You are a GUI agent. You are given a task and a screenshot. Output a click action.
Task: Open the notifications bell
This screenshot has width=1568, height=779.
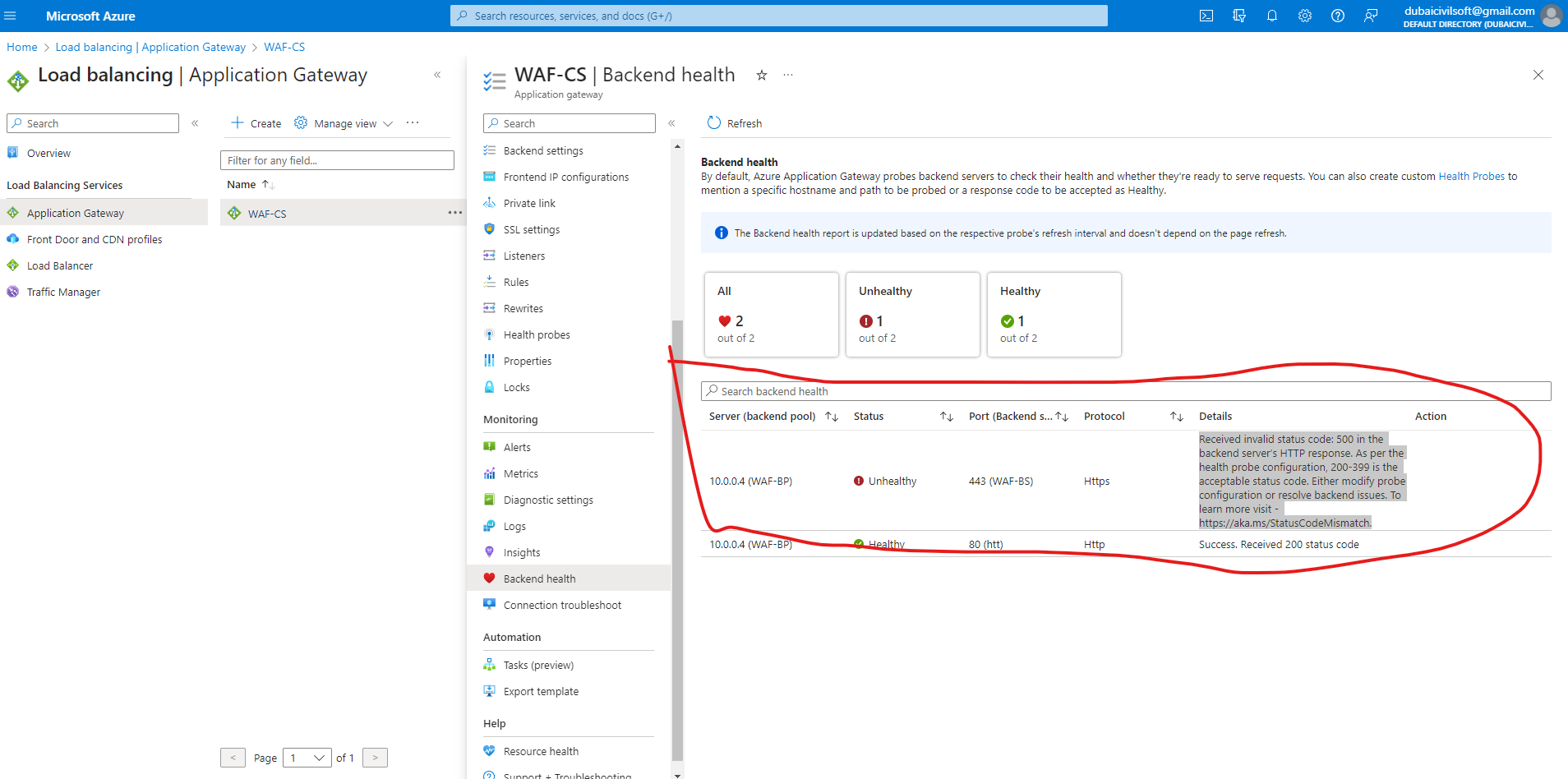[x=1272, y=16]
